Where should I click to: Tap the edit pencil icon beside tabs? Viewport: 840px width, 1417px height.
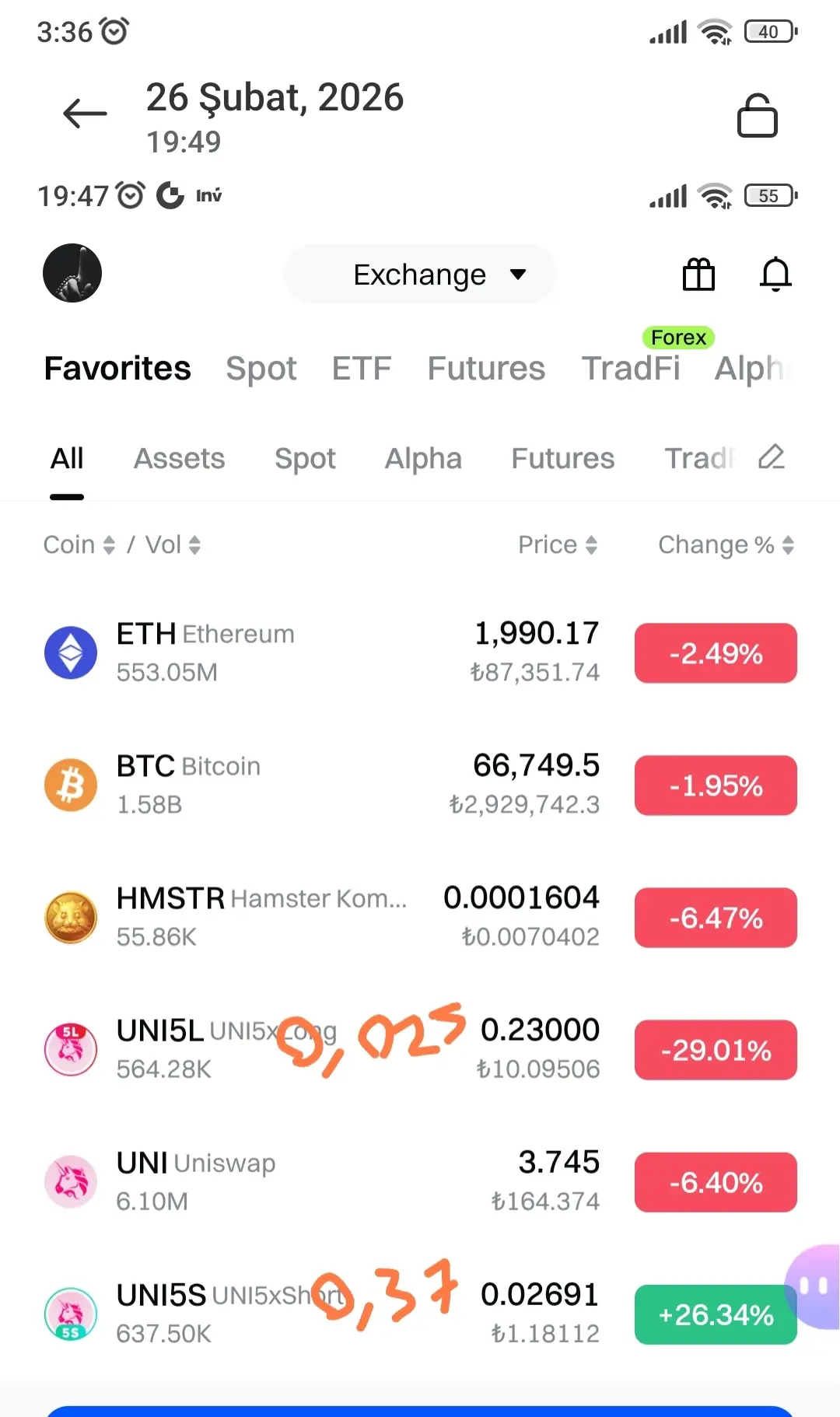771,457
